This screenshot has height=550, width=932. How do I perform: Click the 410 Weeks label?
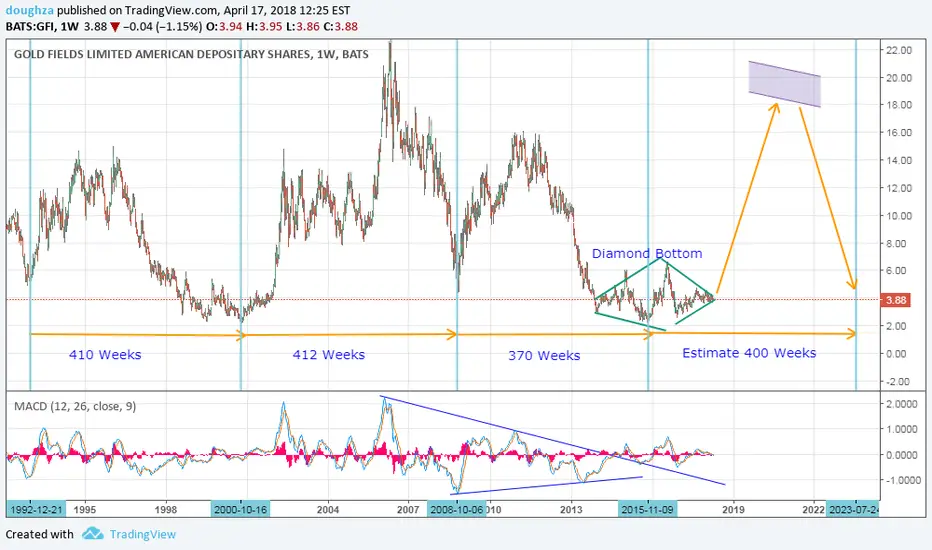pyautogui.click(x=105, y=354)
